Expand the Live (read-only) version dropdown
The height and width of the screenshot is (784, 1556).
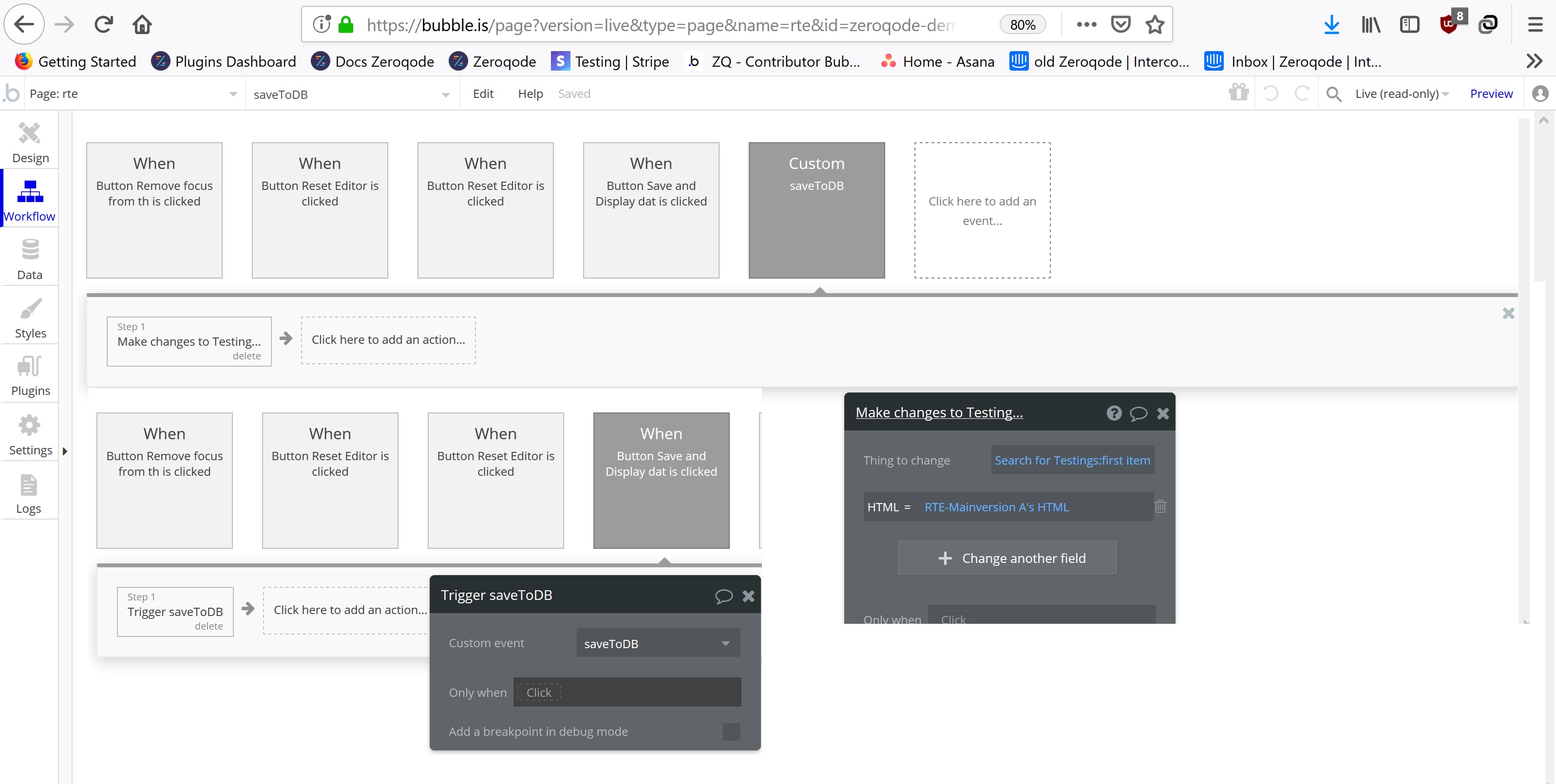pos(1402,93)
